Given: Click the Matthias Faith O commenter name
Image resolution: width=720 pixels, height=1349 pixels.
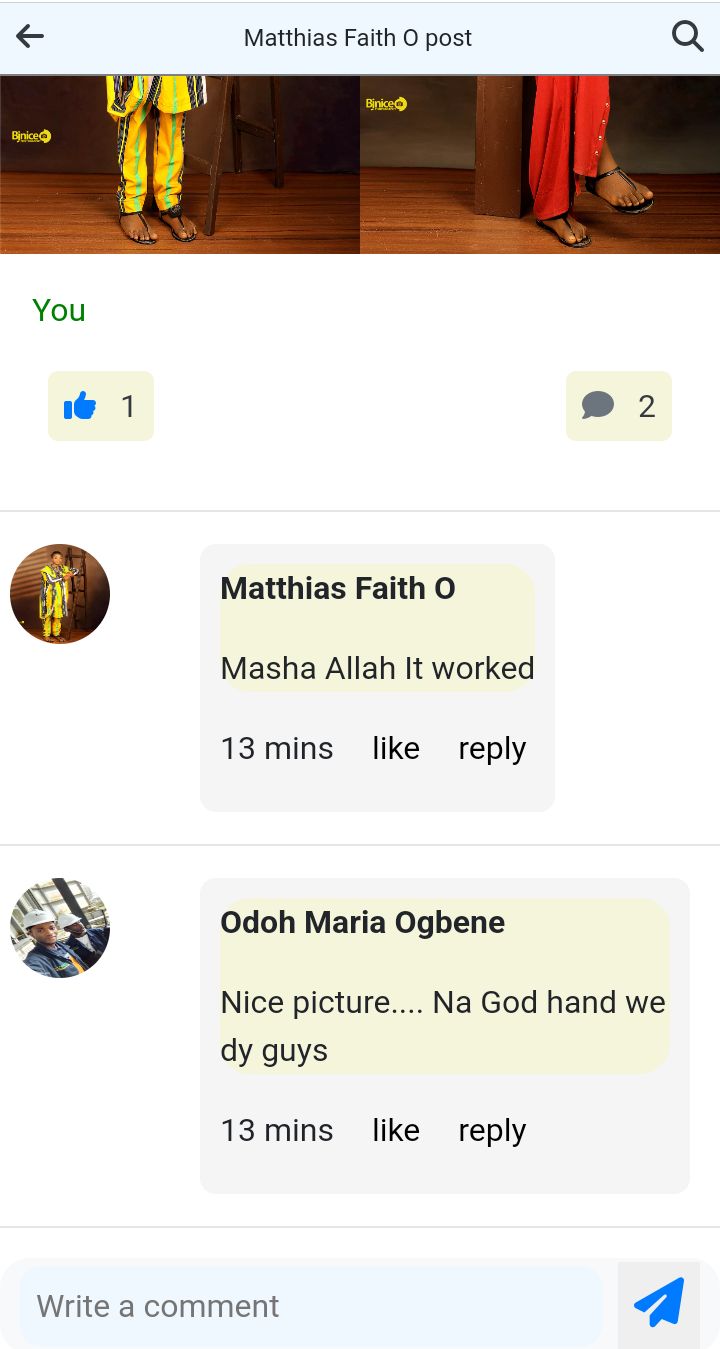Looking at the screenshot, I should (x=338, y=588).
